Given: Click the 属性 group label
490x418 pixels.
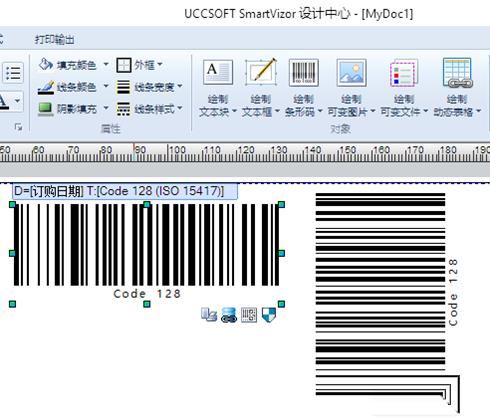Looking at the screenshot, I should [x=110, y=129].
